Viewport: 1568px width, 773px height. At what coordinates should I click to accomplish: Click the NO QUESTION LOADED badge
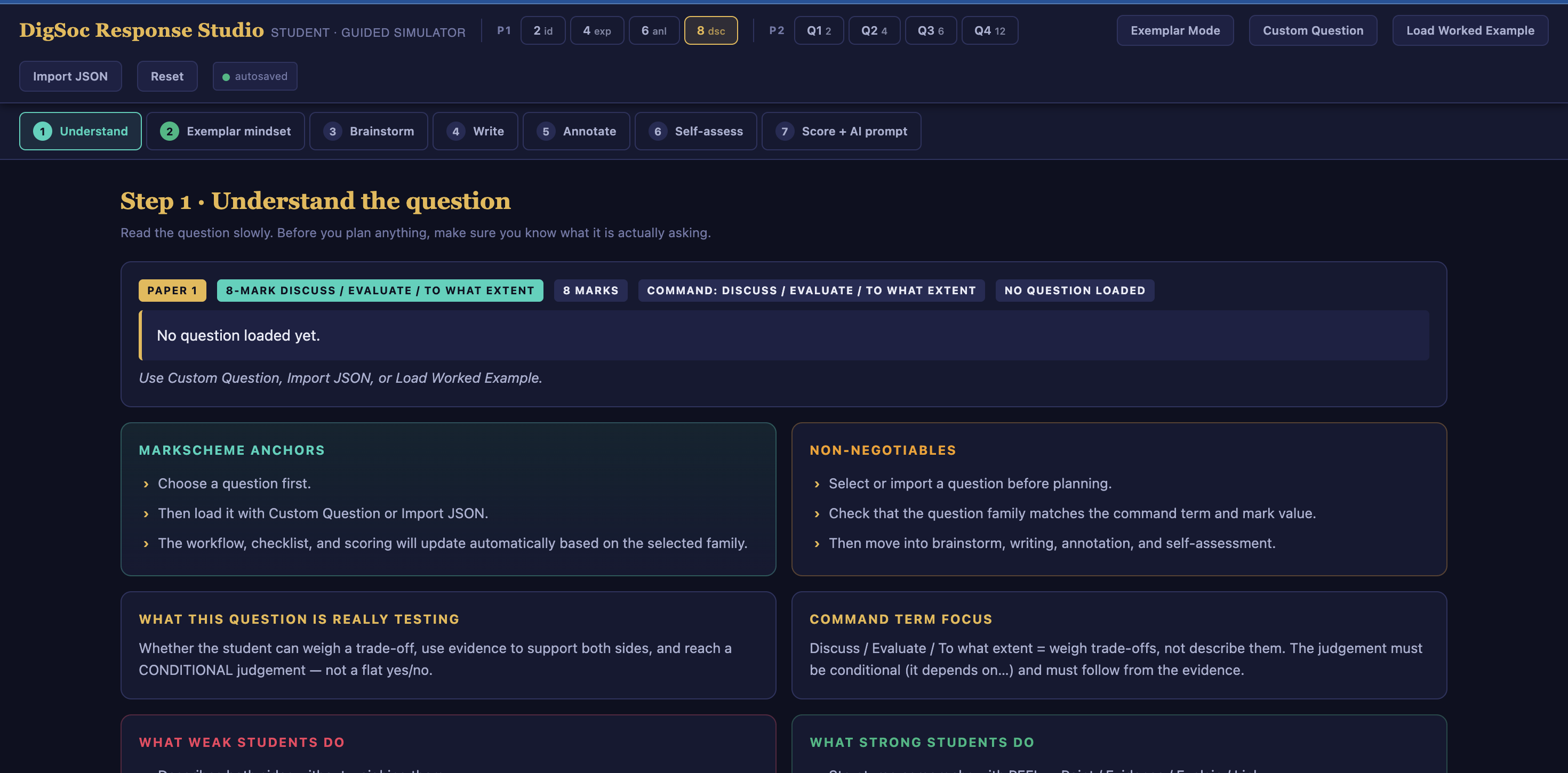[x=1074, y=291]
